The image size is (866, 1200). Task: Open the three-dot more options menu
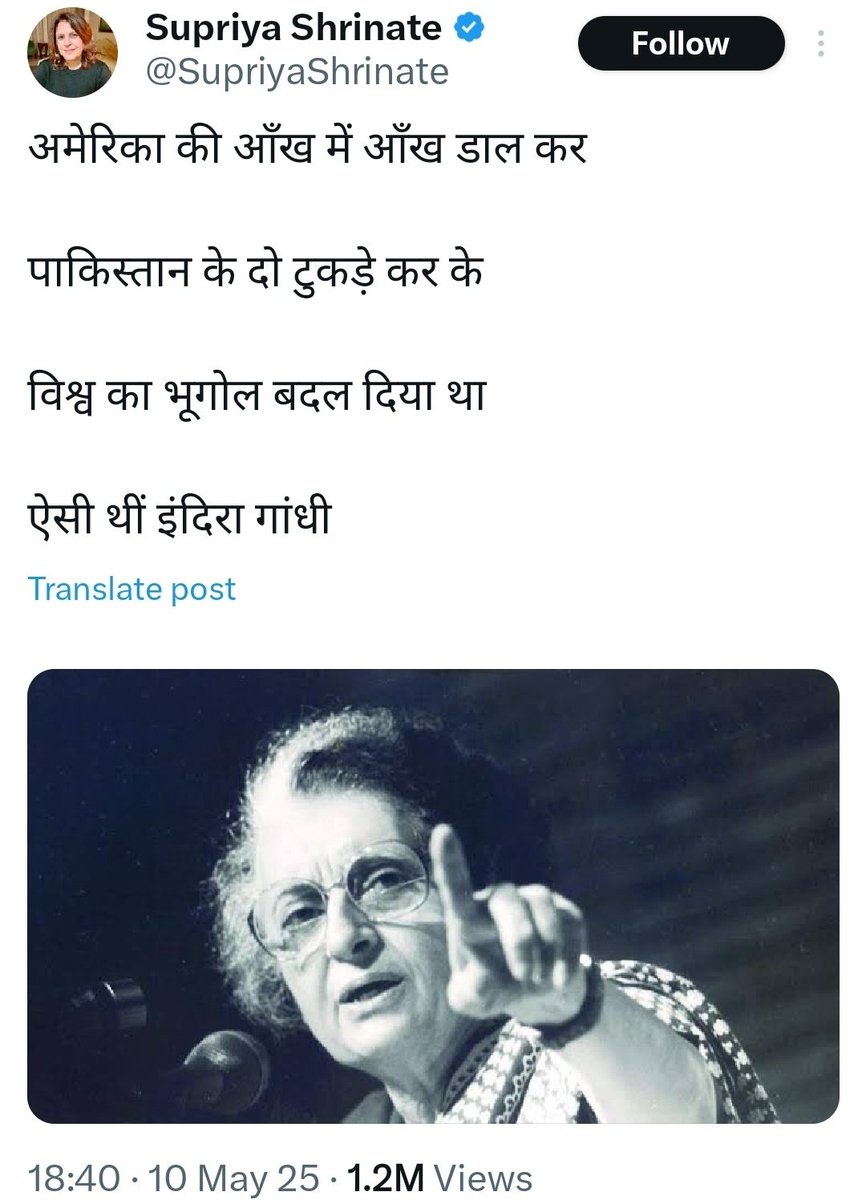coord(821,43)
